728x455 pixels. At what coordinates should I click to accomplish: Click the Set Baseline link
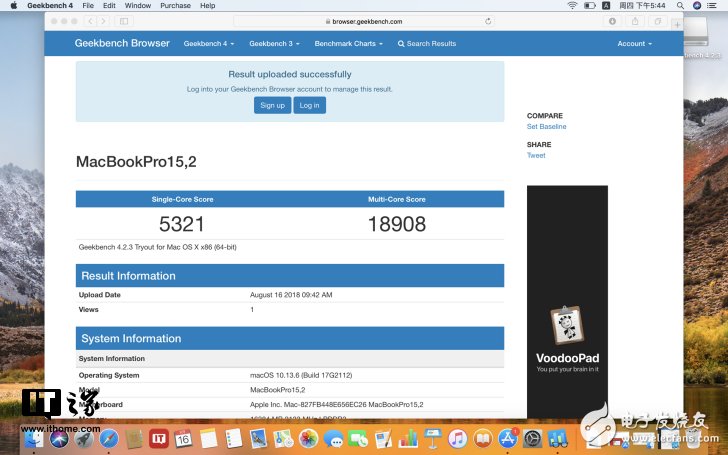(546, 127)
